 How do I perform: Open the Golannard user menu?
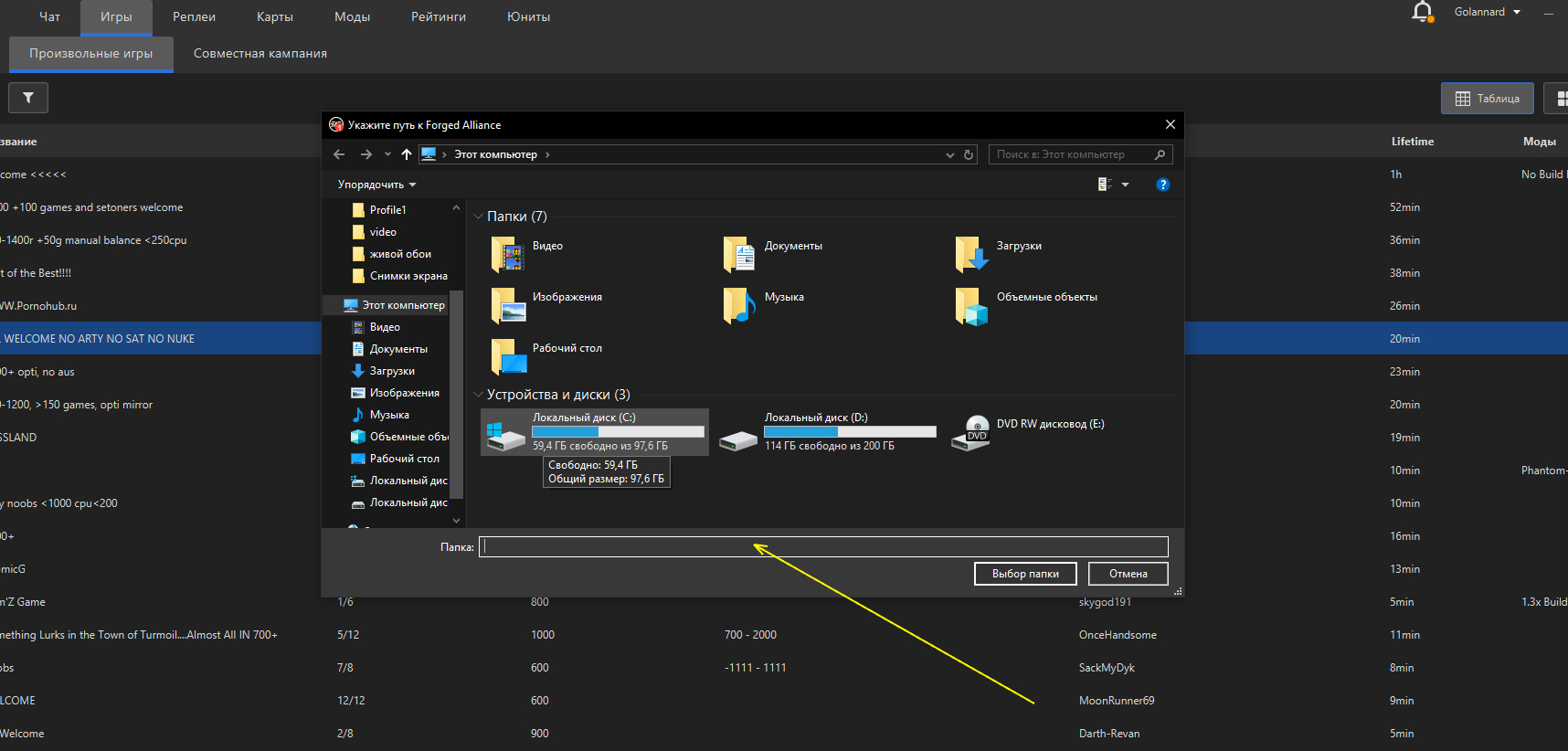click(1488, 12)
